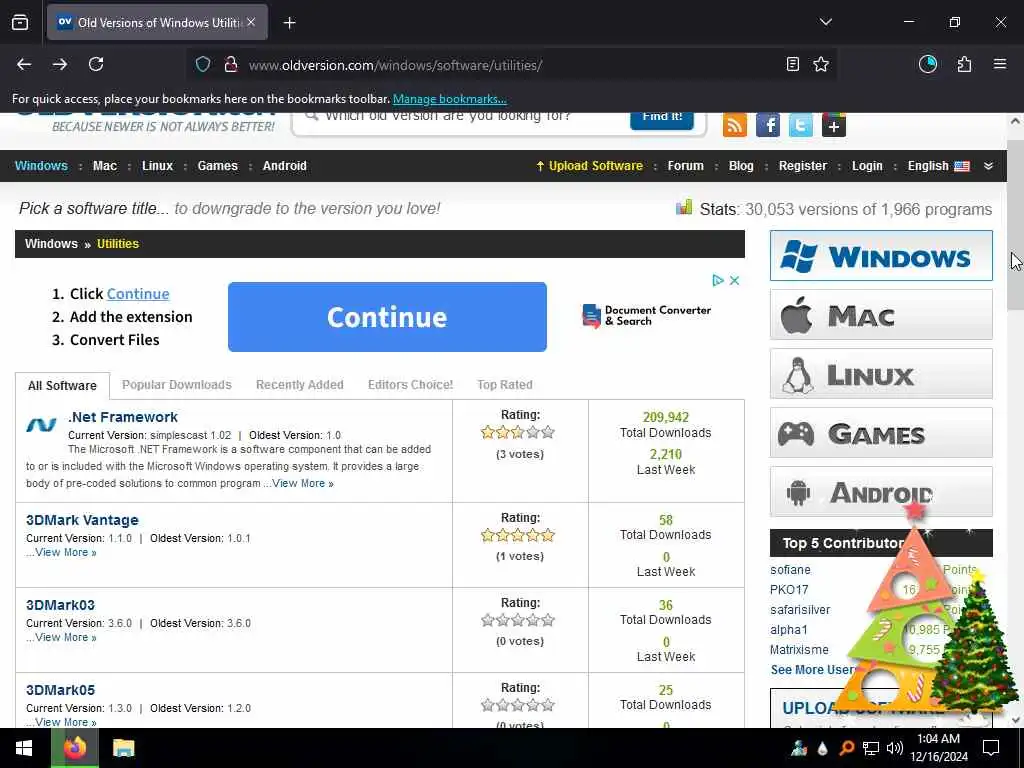Viewport: 1024px width, 768px height.
Task: Bookmark this page with the star icon
Action: pos(821,64)
